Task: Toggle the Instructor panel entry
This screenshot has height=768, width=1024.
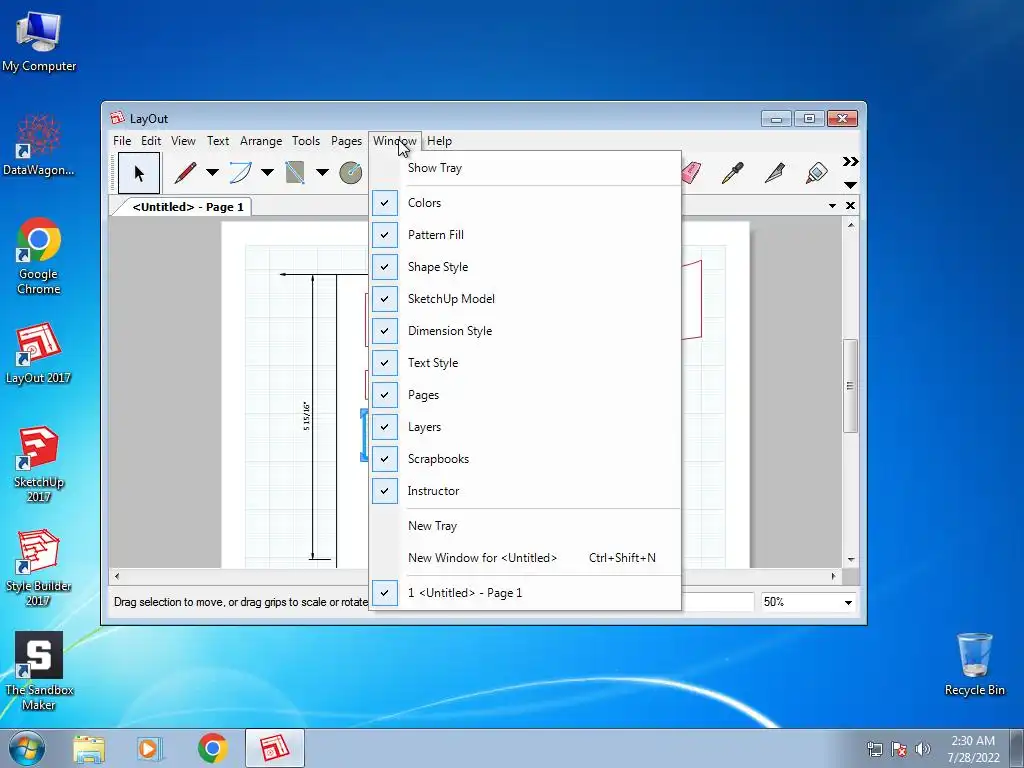Action: (x=525, y=490)
